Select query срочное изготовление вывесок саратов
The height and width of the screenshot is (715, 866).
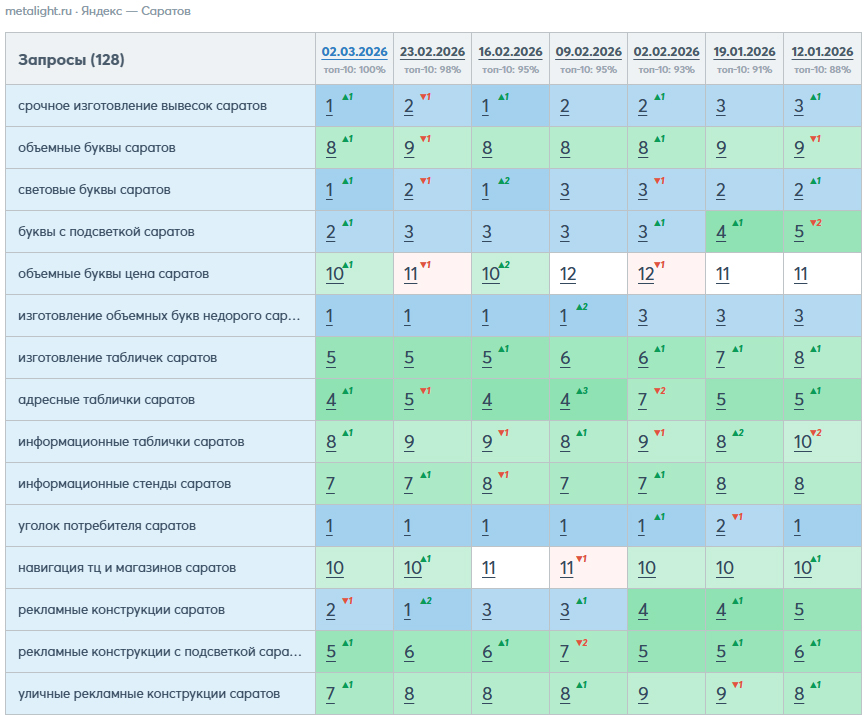coord(142,105)
